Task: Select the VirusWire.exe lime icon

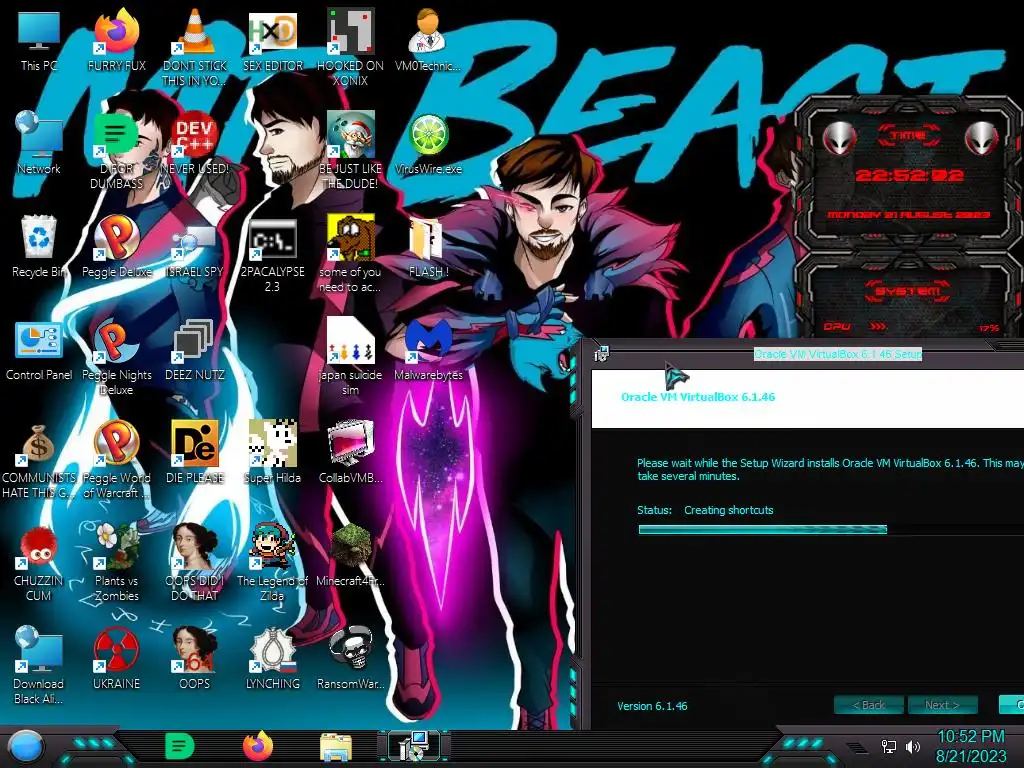Action: (x=428, y=142)
